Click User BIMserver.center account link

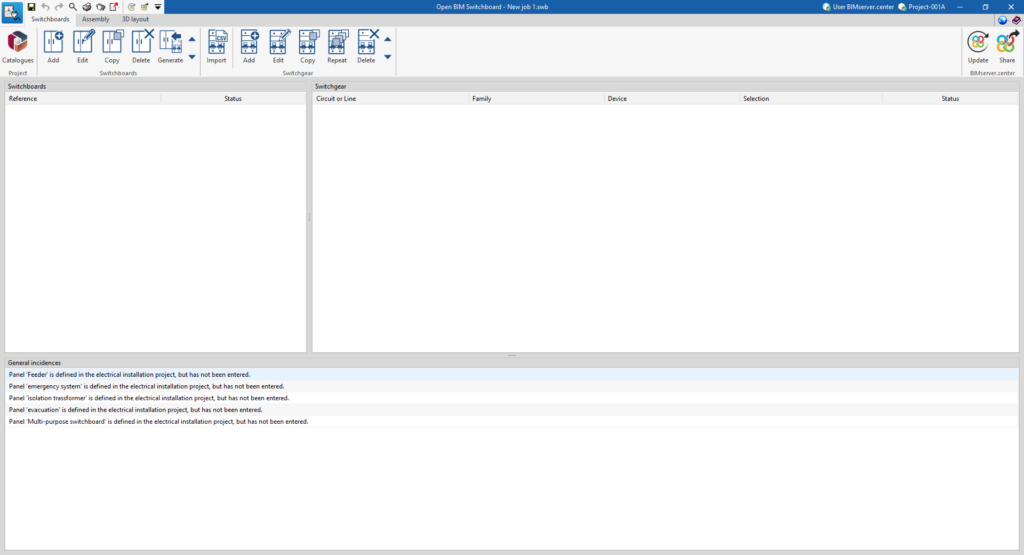point(857,7)
